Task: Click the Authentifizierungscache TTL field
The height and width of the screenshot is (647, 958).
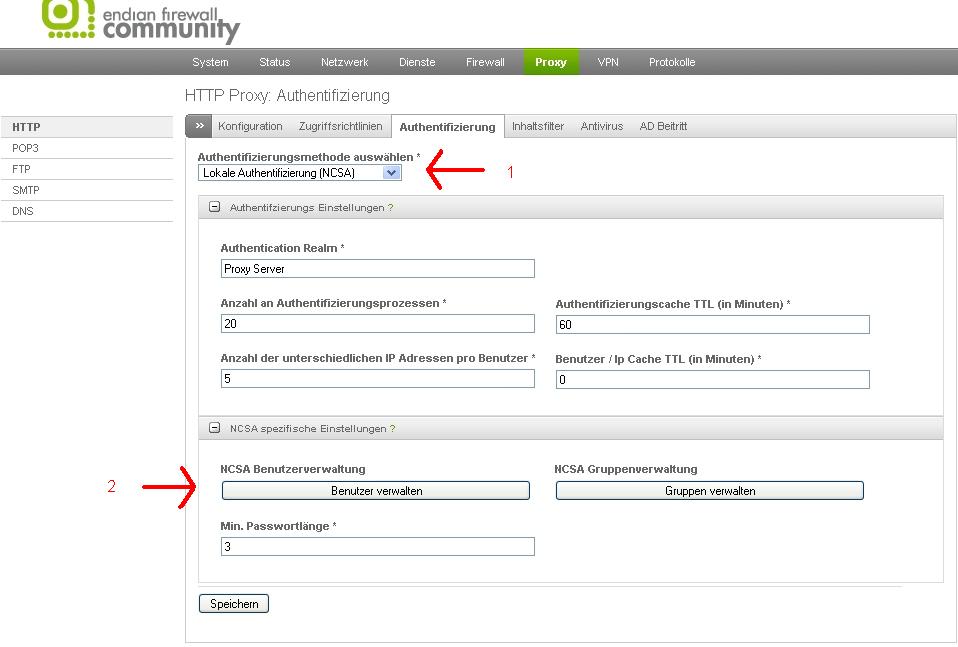Action: tap(712, 325)
